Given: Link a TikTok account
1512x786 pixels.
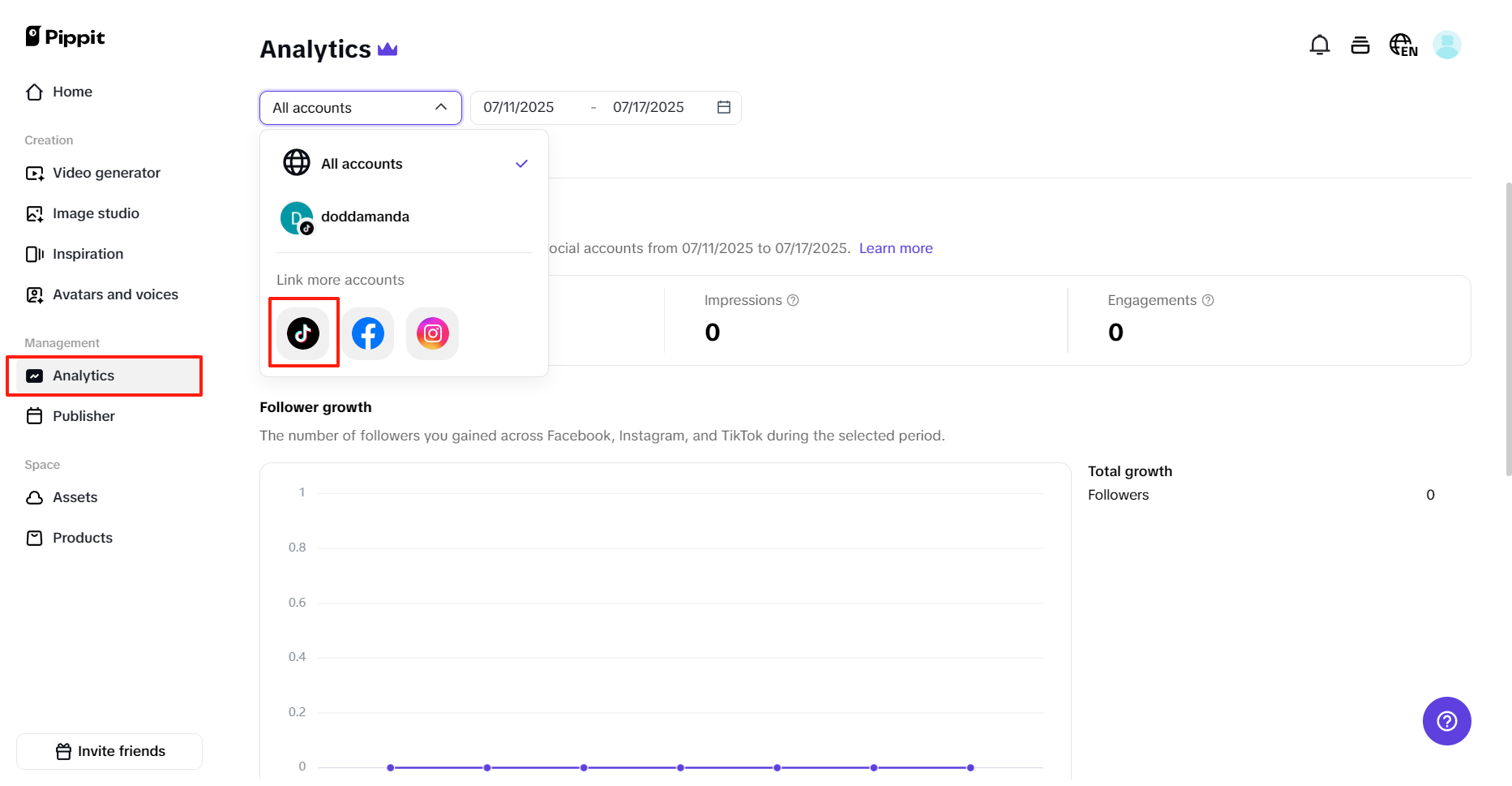Looking at the screenshot, I should click(x=303, y=333).
